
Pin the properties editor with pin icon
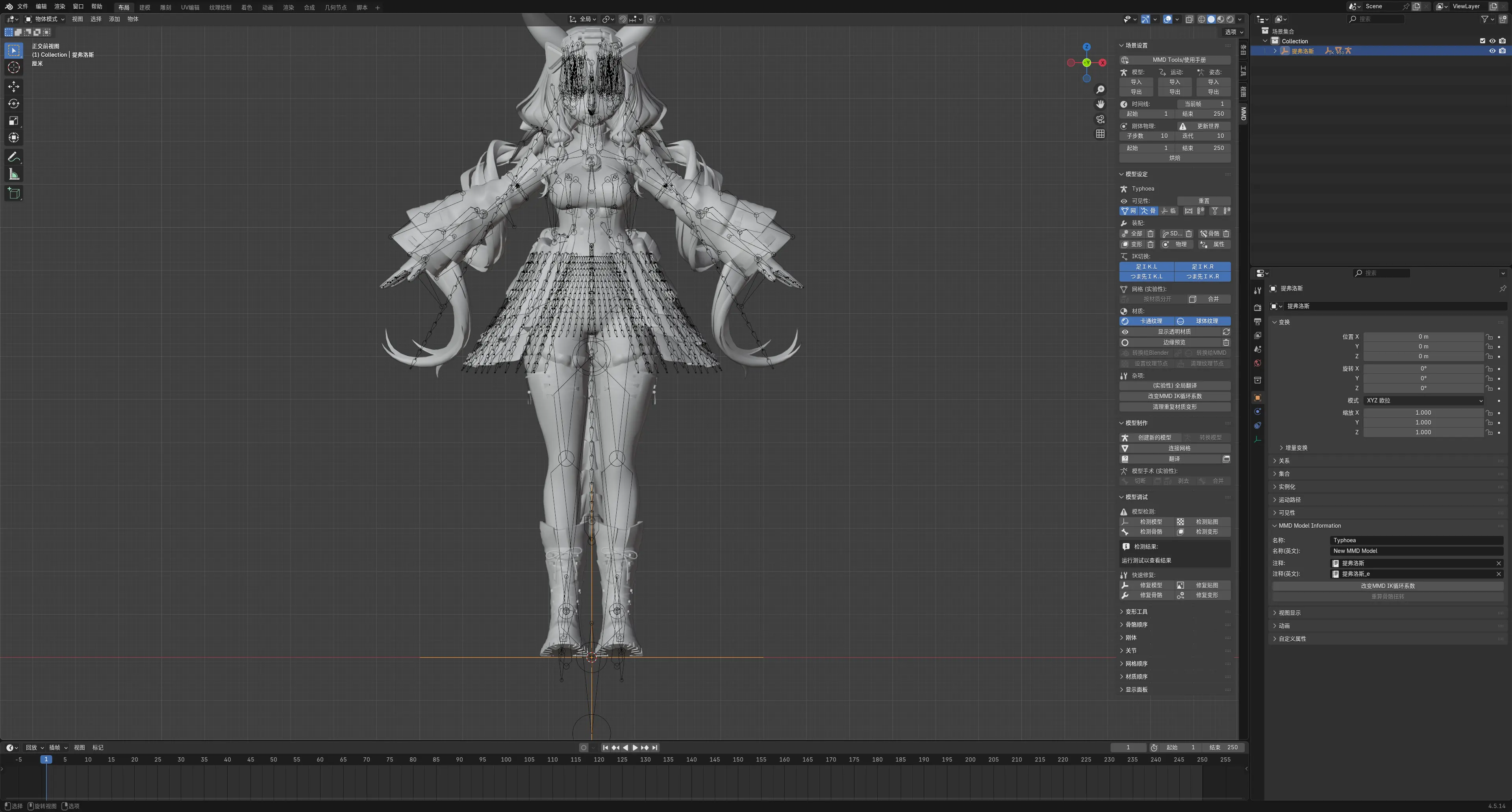tap(1503, 288)
